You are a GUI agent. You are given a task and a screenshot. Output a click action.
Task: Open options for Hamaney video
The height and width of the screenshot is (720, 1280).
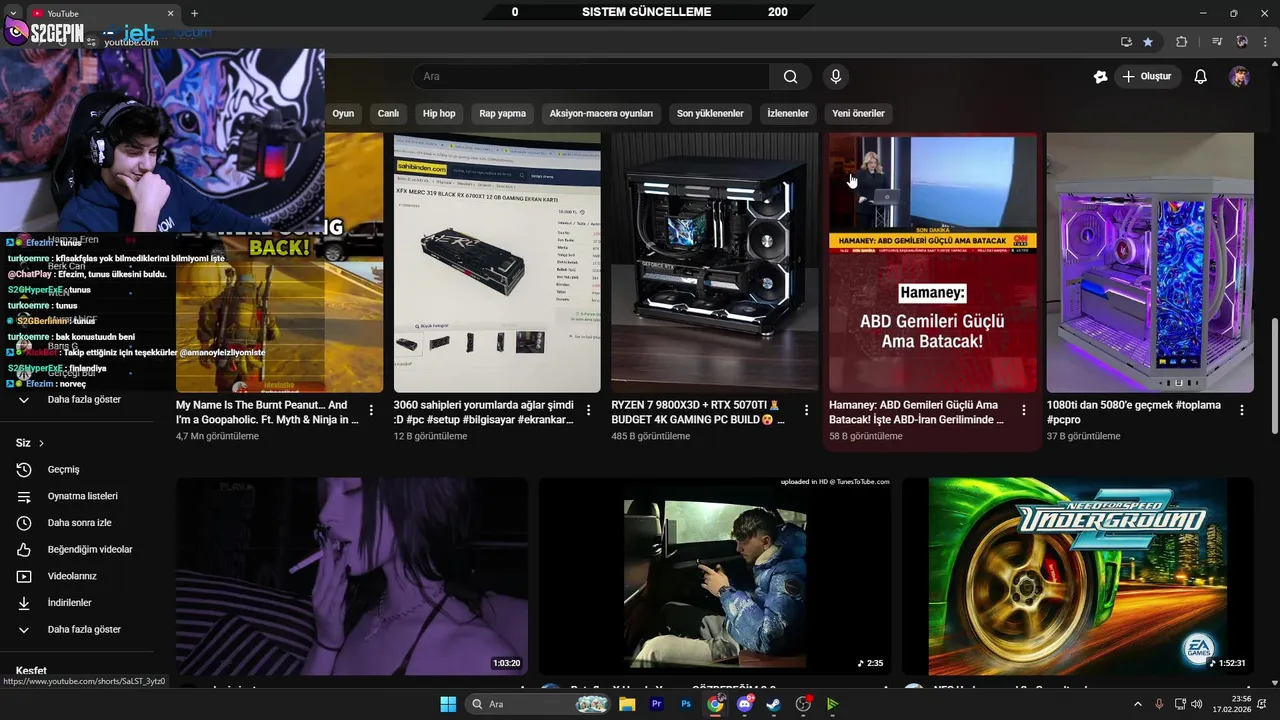pyautogui.click(x=1024, y=410)
